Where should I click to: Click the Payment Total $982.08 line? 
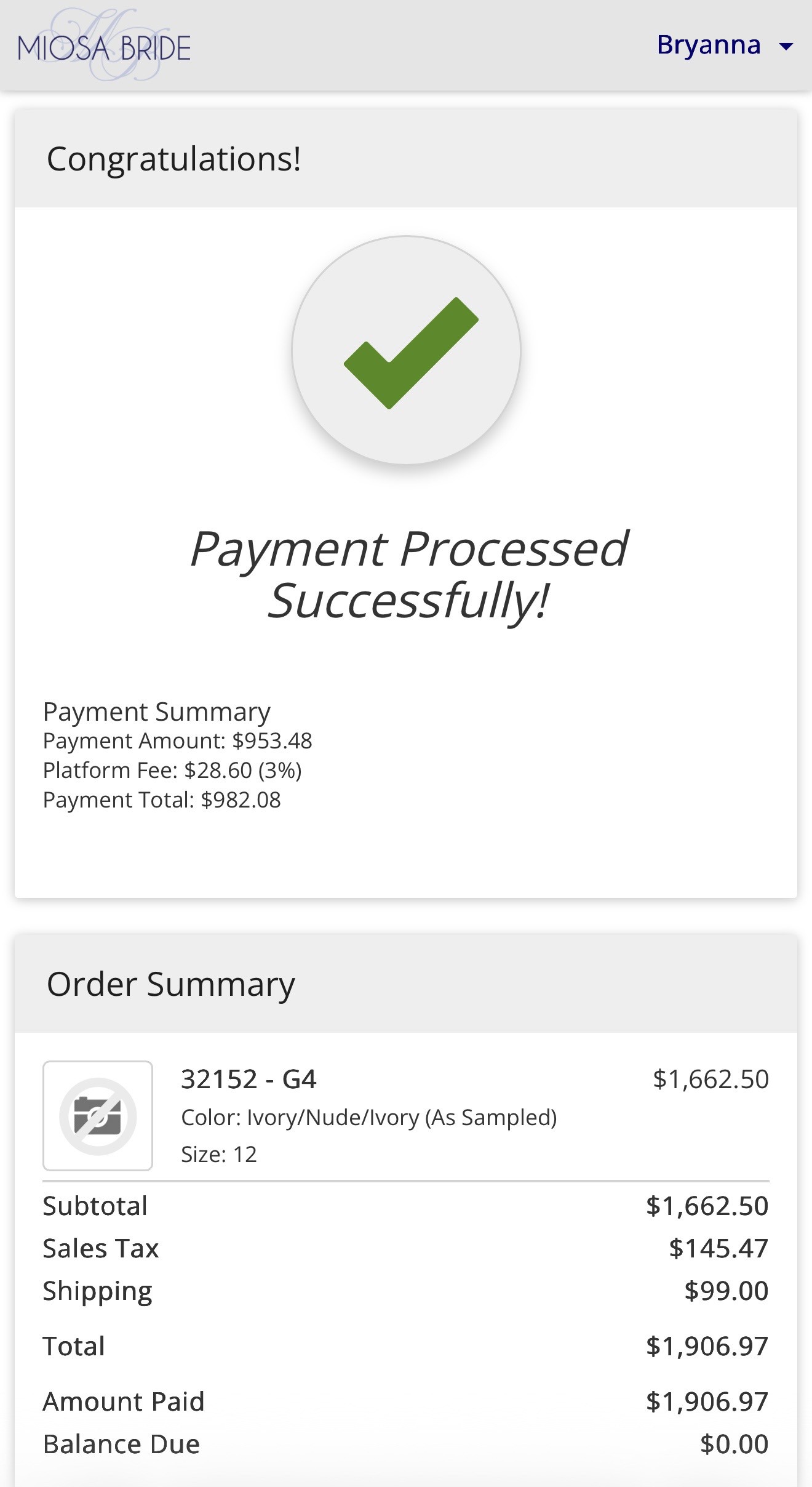(x=162, y=800)
